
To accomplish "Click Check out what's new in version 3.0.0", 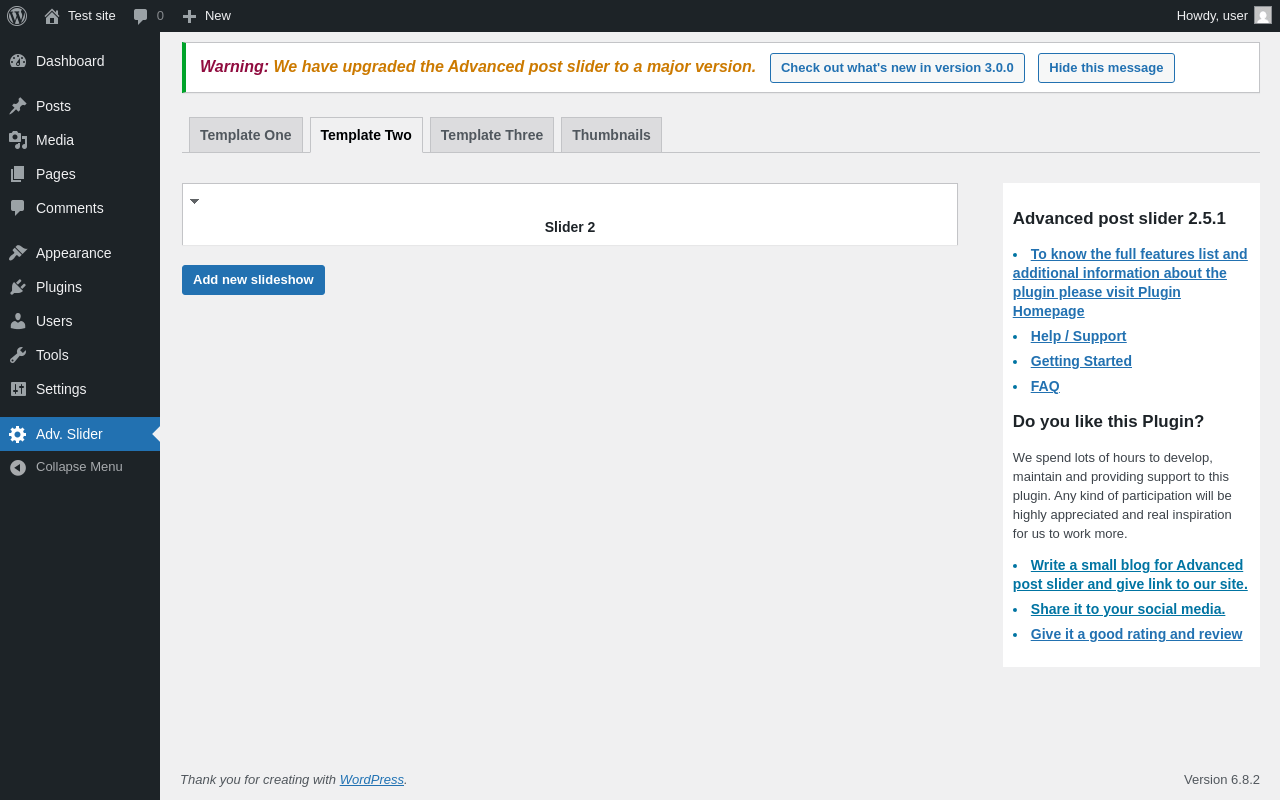I will [897, 68].
